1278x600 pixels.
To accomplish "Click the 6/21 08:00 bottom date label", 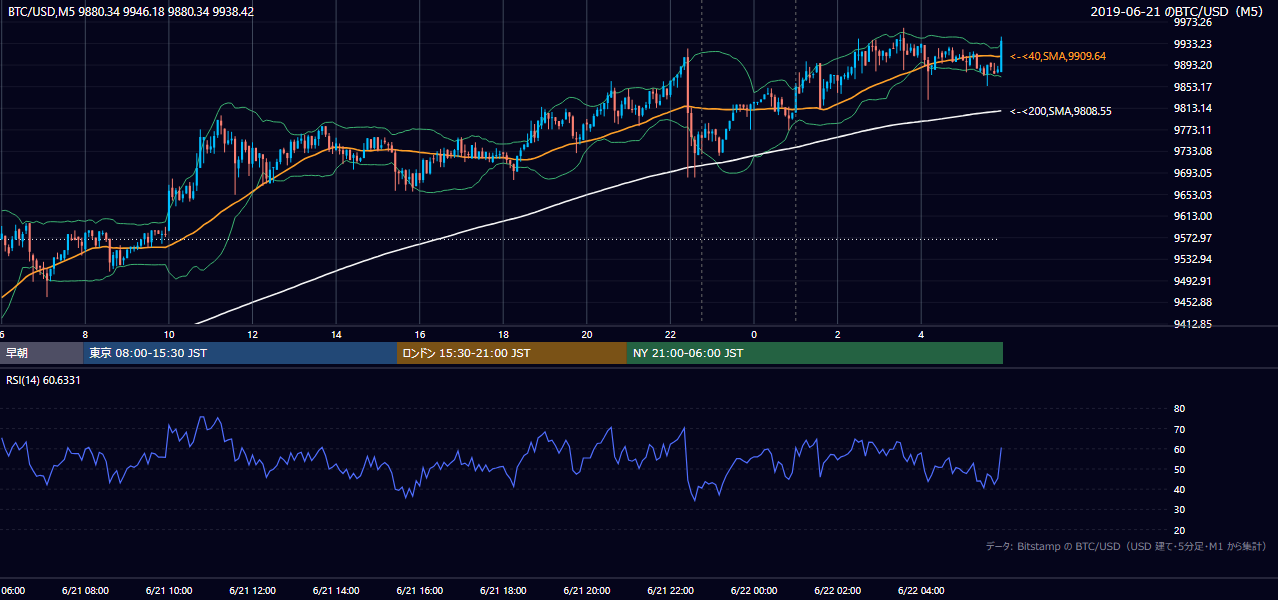I will tap(85, 590).
